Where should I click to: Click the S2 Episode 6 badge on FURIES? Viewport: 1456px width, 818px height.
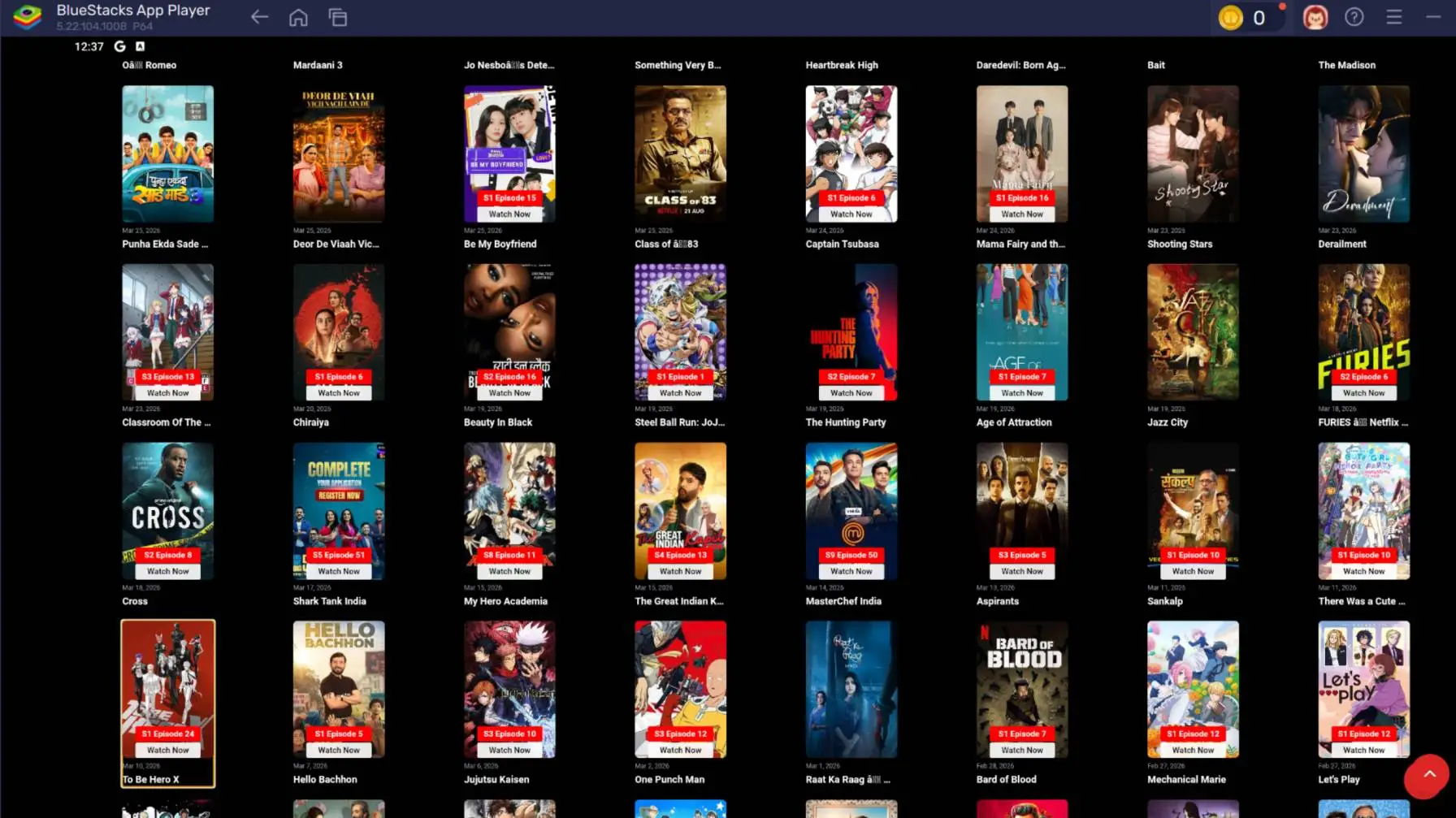click(1363, 376)
